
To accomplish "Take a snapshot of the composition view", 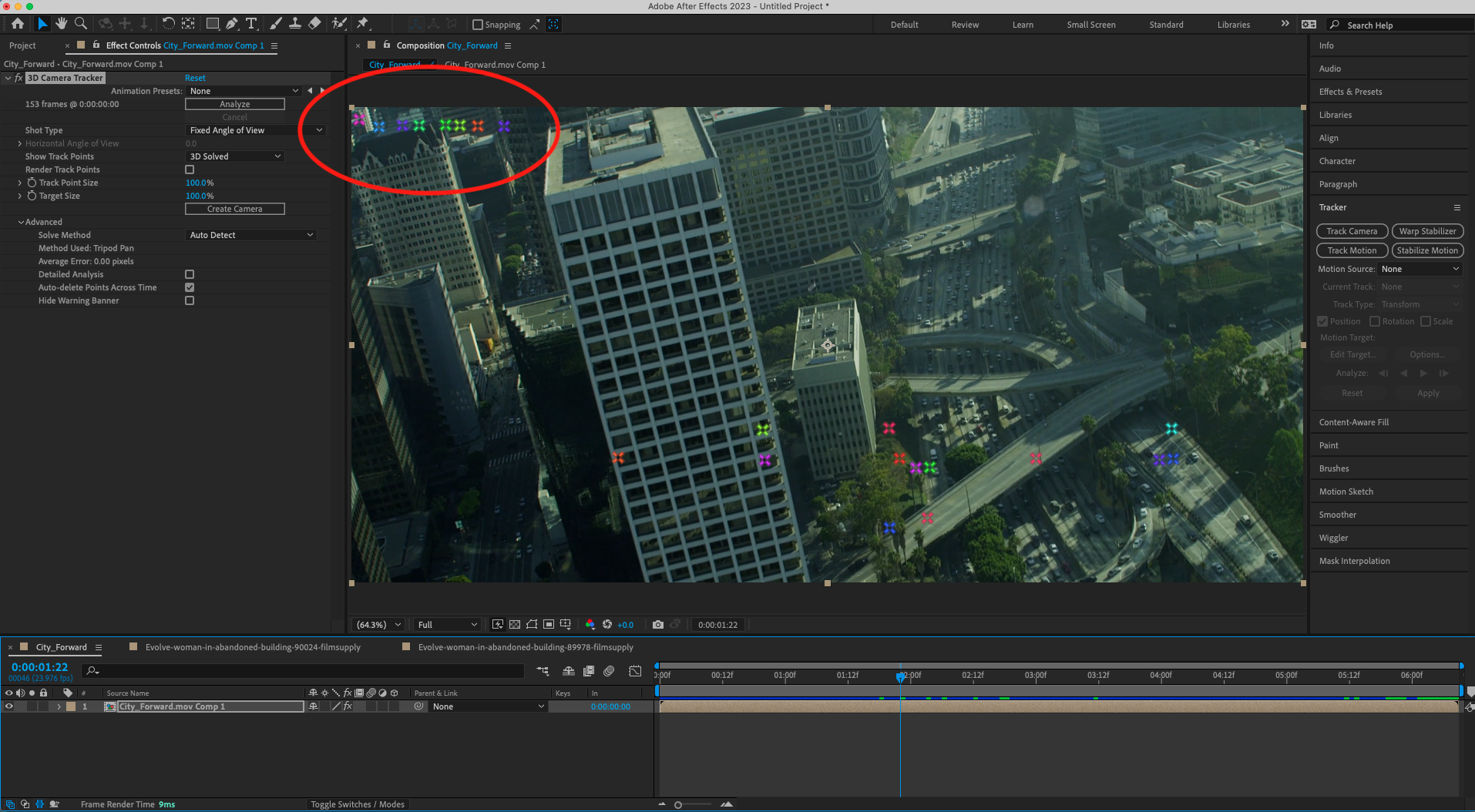I will 658,624.
